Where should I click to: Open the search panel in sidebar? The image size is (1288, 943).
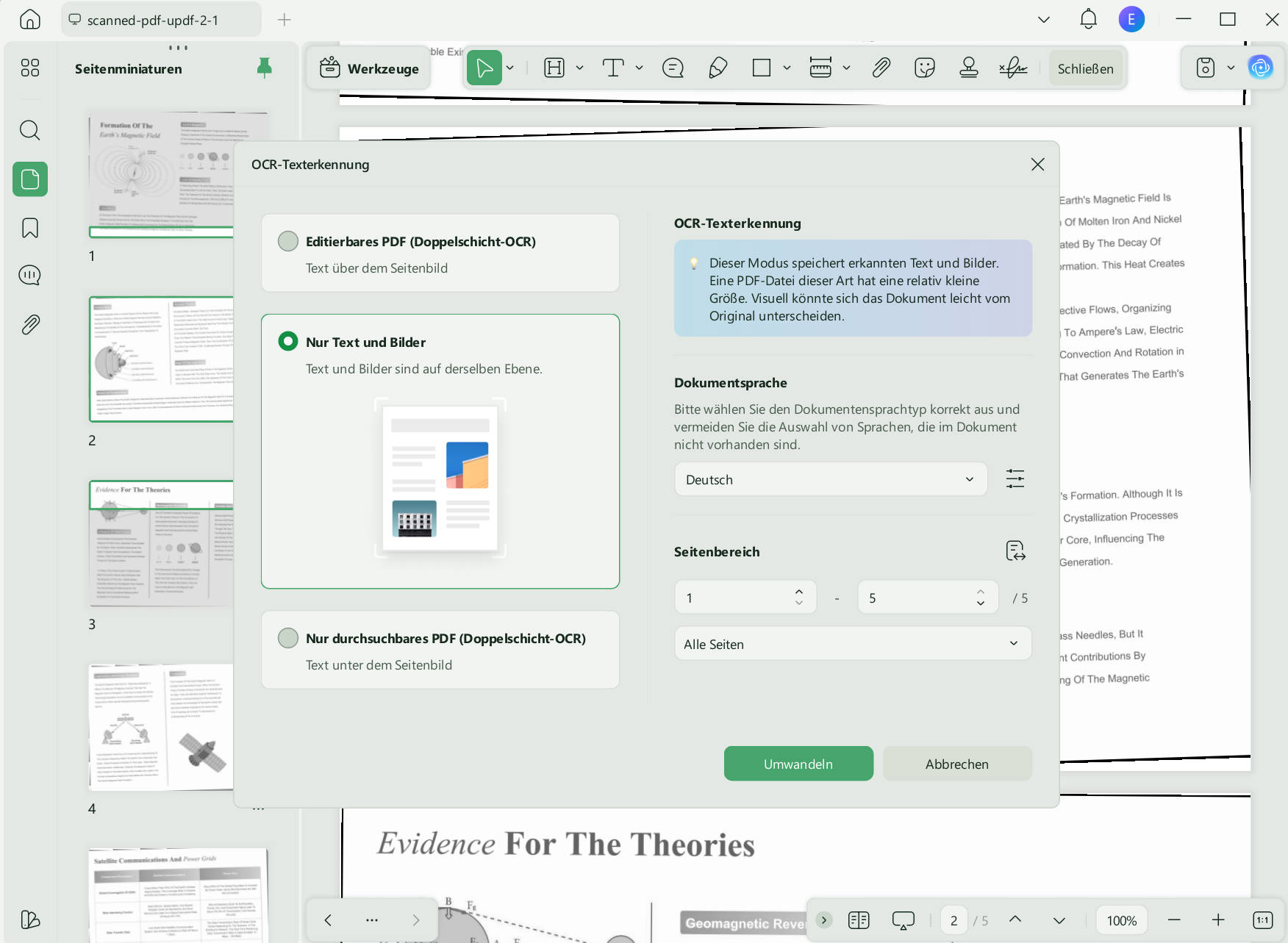[x=30, y=130]
